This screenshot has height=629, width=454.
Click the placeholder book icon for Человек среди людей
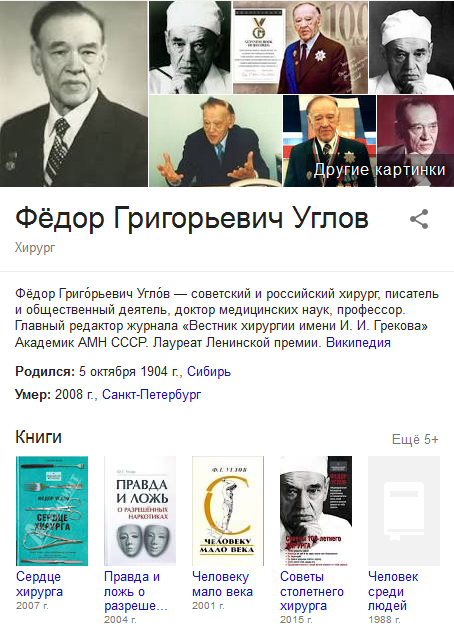[404, 511]
